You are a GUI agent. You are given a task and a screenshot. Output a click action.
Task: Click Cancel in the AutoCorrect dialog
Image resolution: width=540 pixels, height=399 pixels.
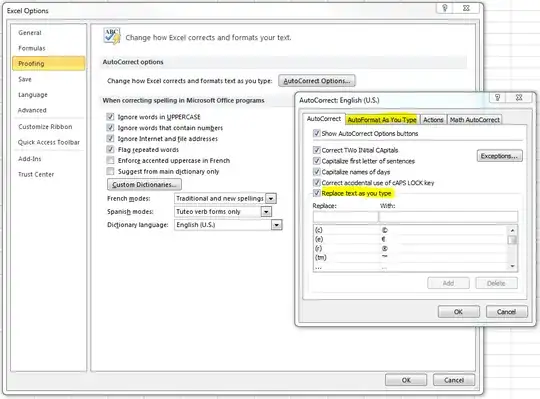point(506,312)
